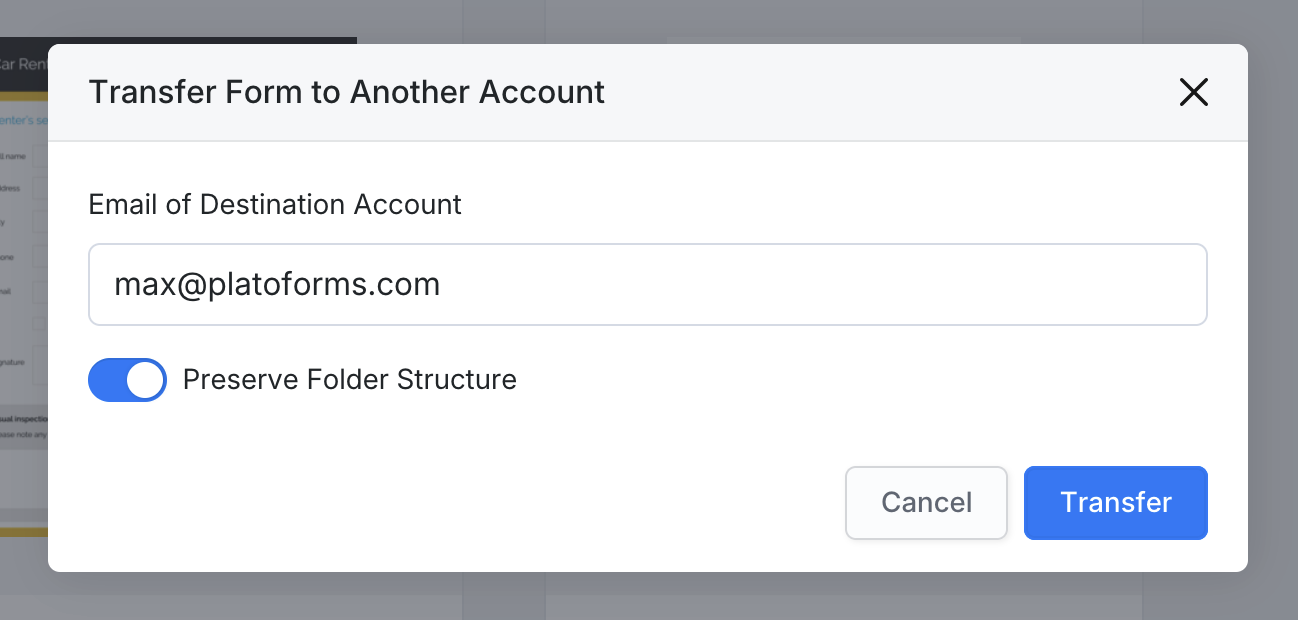Click the white knob of the folder toggle
Screen dimensions: 1298x620
[146, 380]
